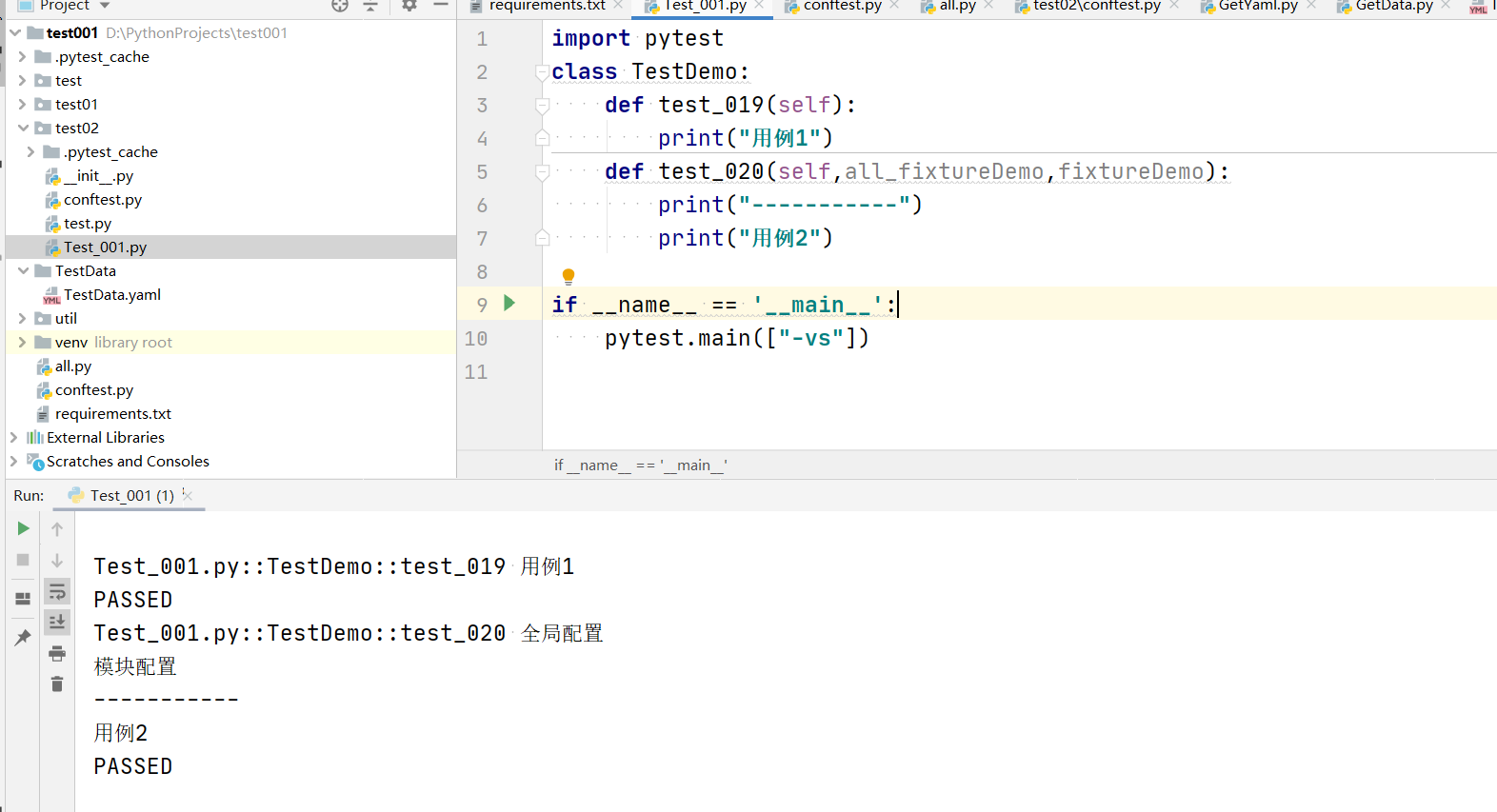Close the GetYaml.py editor tab
1497x812 pixels.
[1311, 5]
